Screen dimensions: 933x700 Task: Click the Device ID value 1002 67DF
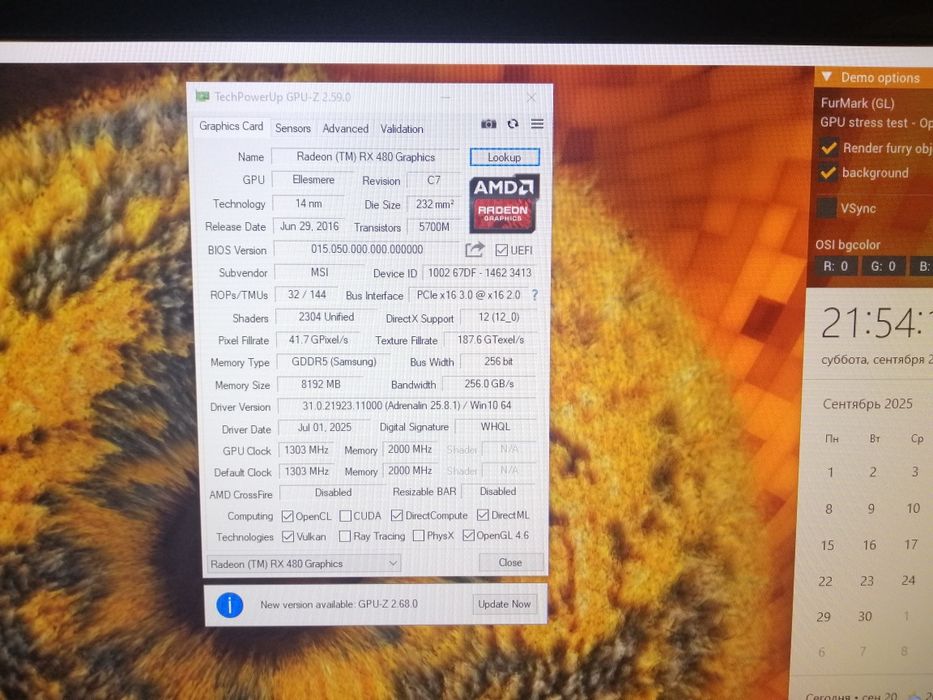click(x=480, y=273)
